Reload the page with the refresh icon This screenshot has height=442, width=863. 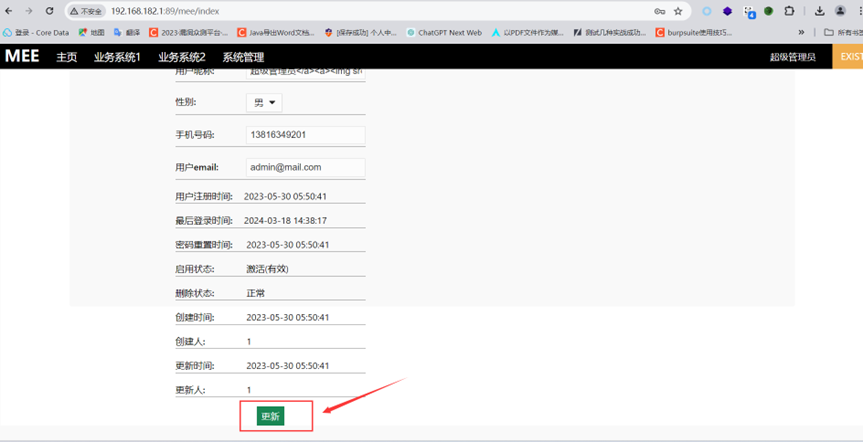click(50, 11)
